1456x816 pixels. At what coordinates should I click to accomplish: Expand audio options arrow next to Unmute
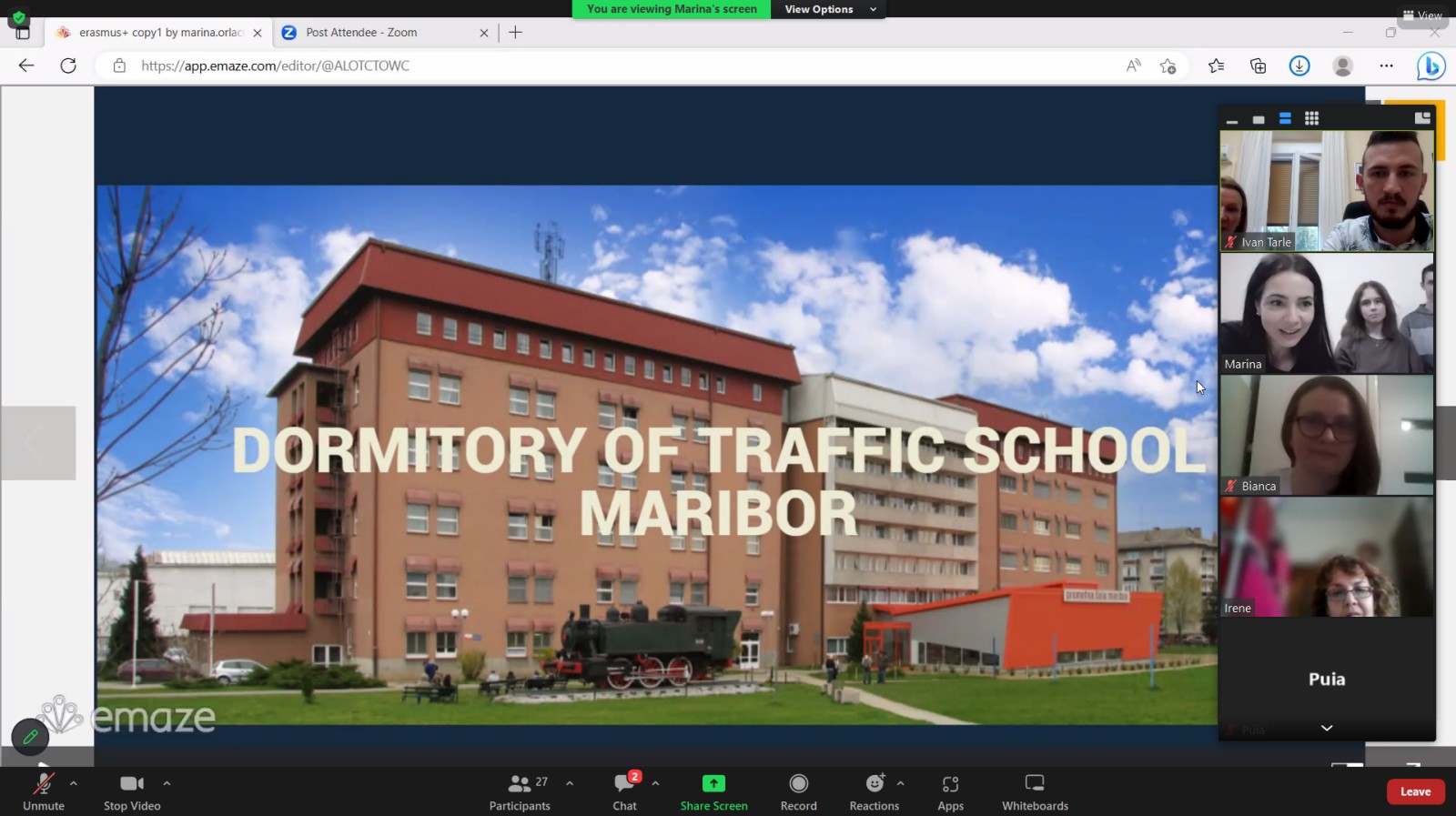74,783
